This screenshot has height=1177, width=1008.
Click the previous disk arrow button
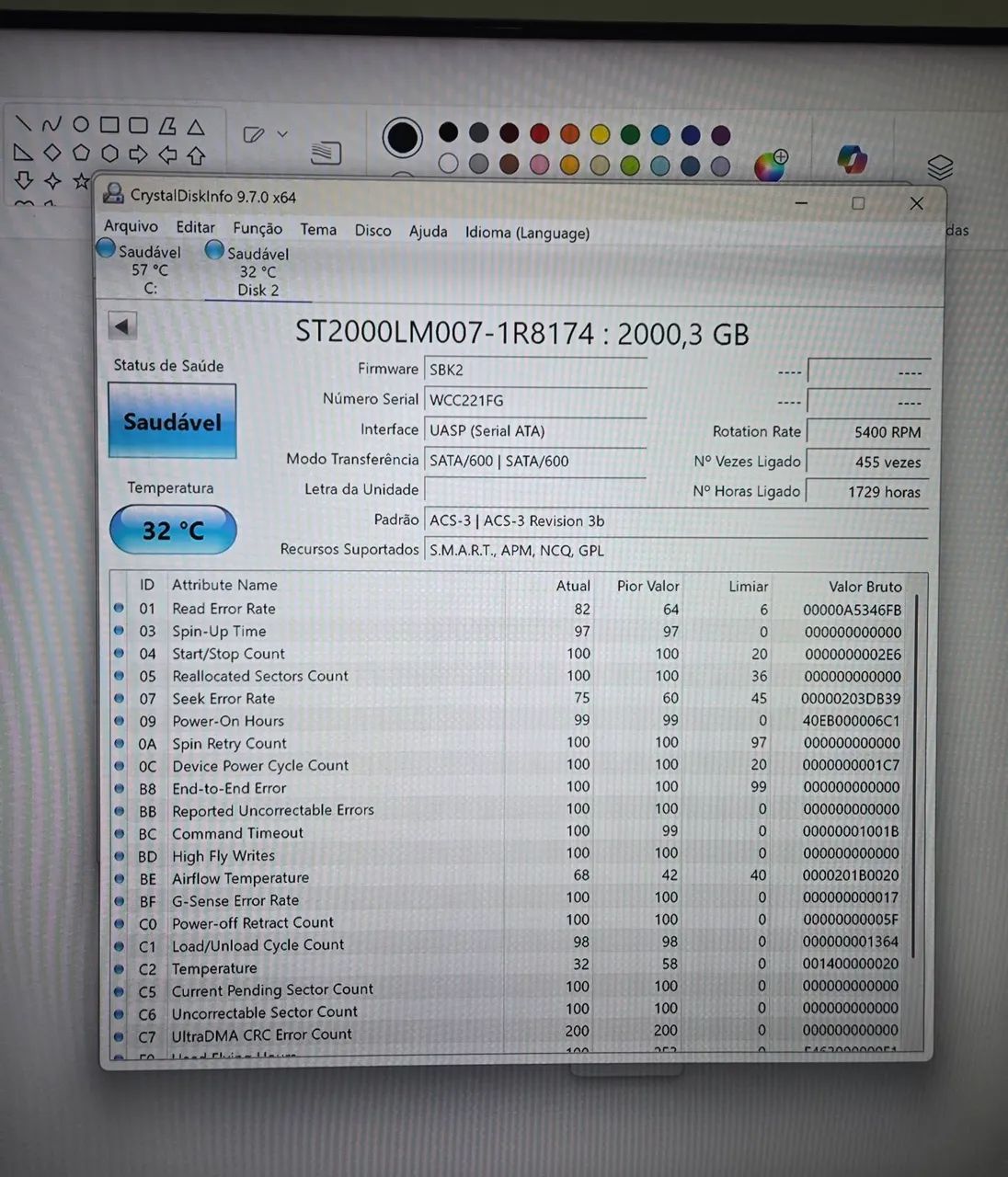122,326
